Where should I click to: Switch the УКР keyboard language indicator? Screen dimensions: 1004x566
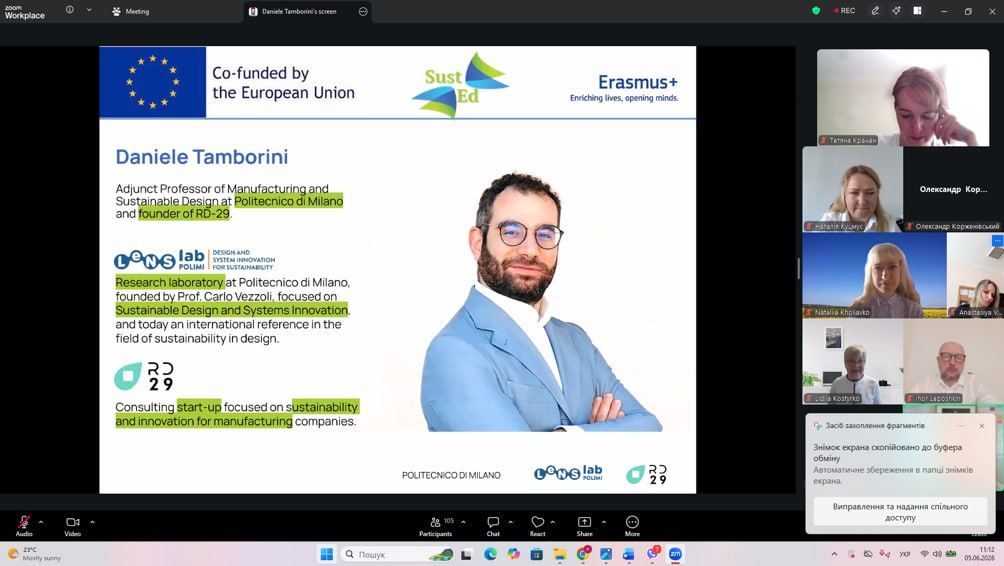905,554
